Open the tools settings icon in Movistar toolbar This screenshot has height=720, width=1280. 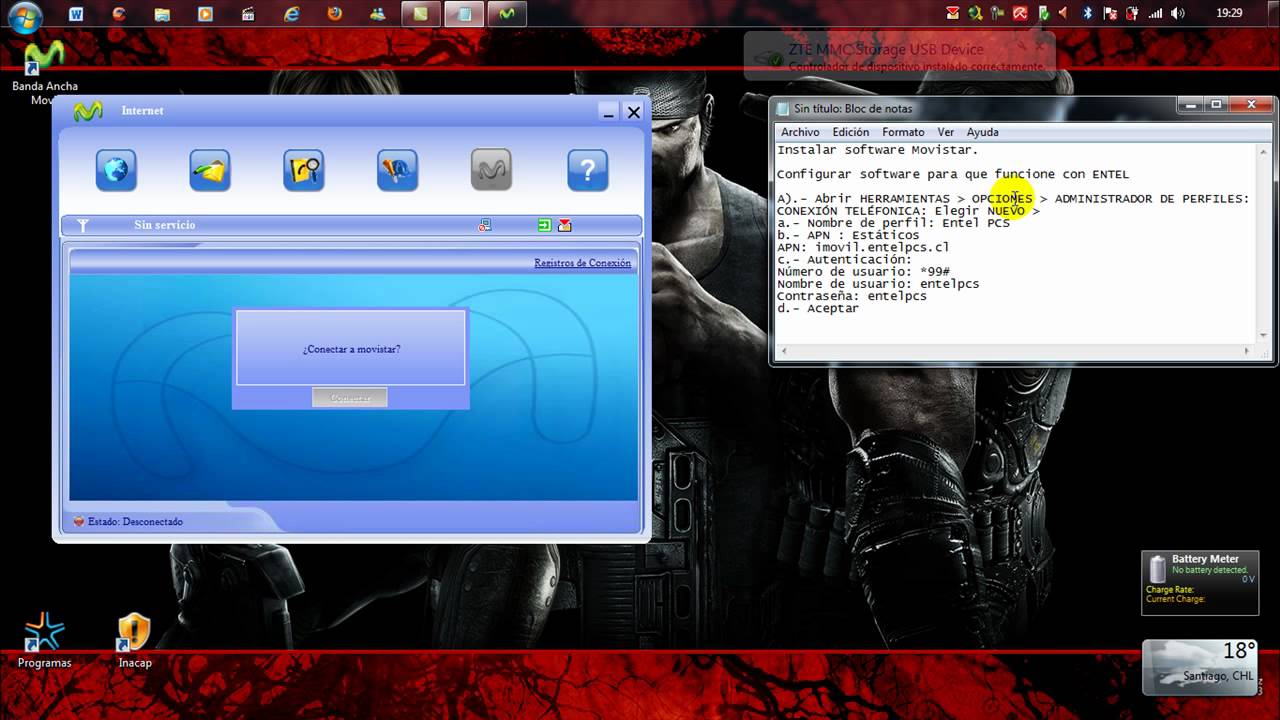click(x=398, y=170)
